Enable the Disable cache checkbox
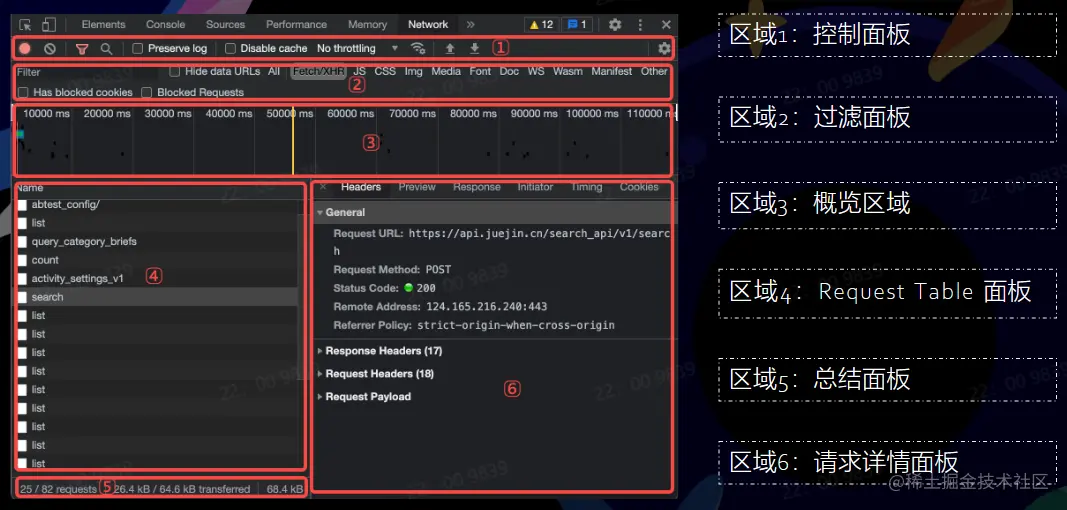 tap(230, 48)
